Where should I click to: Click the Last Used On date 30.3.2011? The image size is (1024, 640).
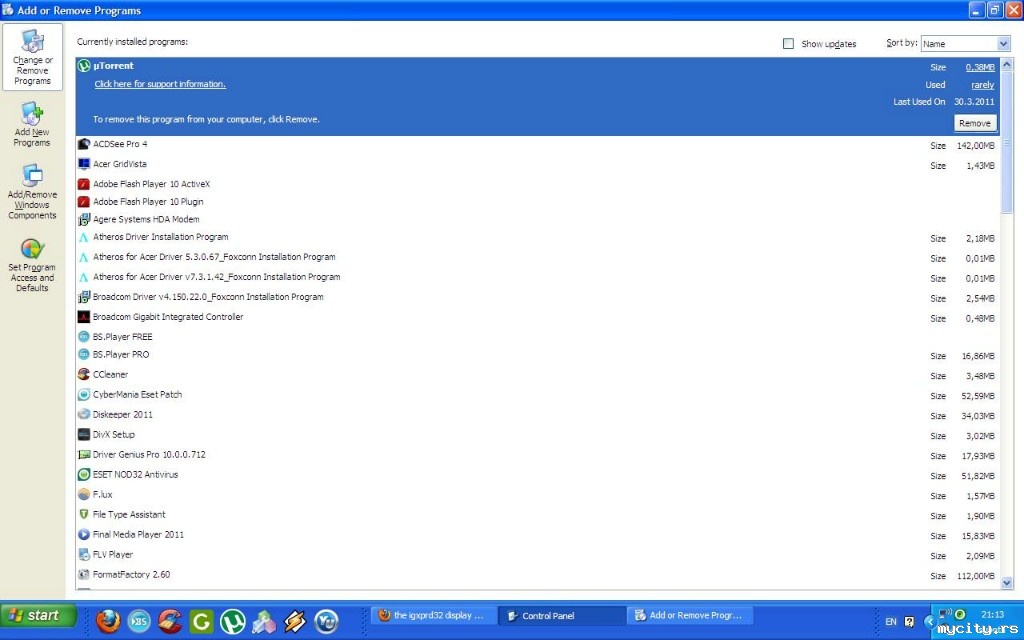(x=974, y=102)
